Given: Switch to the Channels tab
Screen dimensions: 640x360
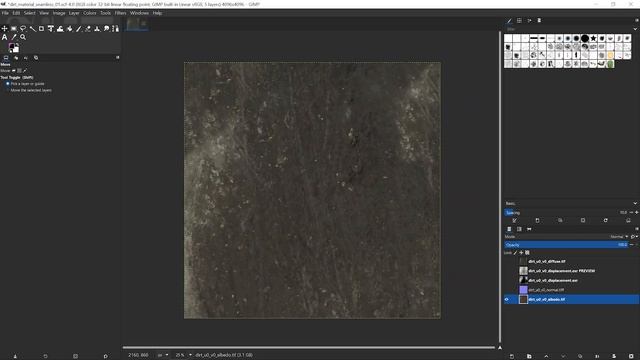Looking at the screenshot, I should tap(519, 229).
